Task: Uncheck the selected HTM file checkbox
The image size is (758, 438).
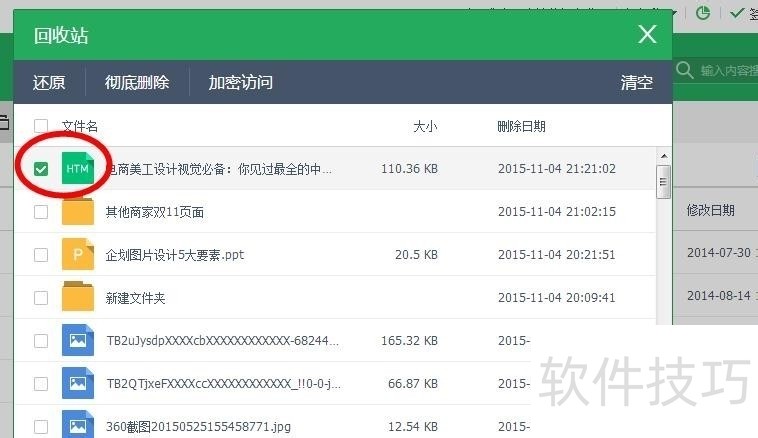Action: point(41,170)
